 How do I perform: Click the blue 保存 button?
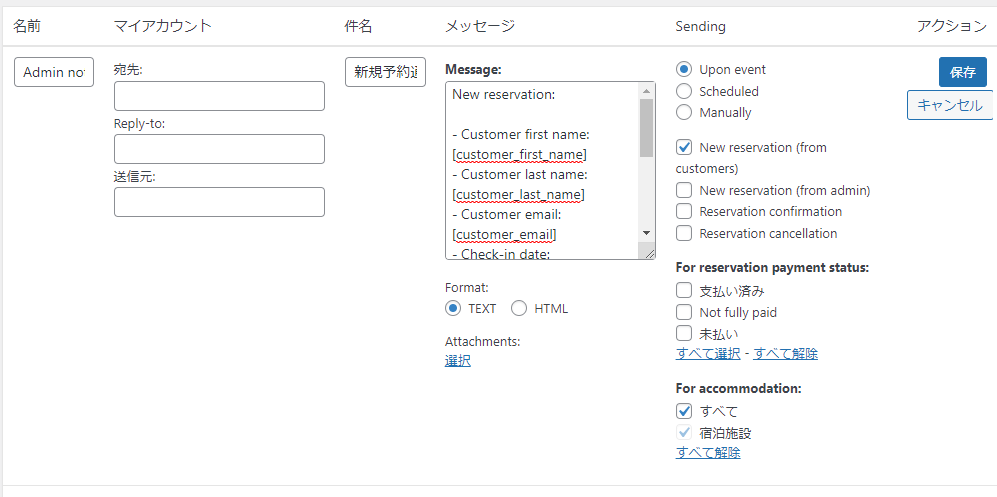962,72
